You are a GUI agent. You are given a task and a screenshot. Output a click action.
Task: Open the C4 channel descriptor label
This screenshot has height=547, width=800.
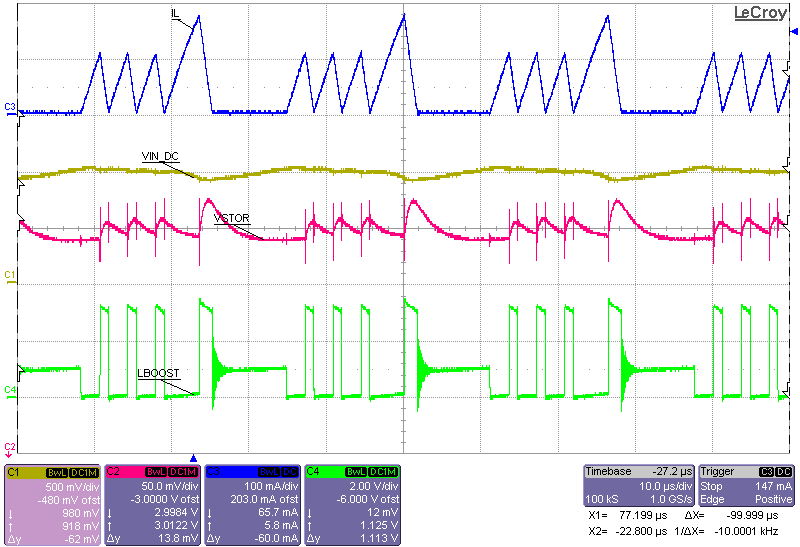(x=313, y=473)
